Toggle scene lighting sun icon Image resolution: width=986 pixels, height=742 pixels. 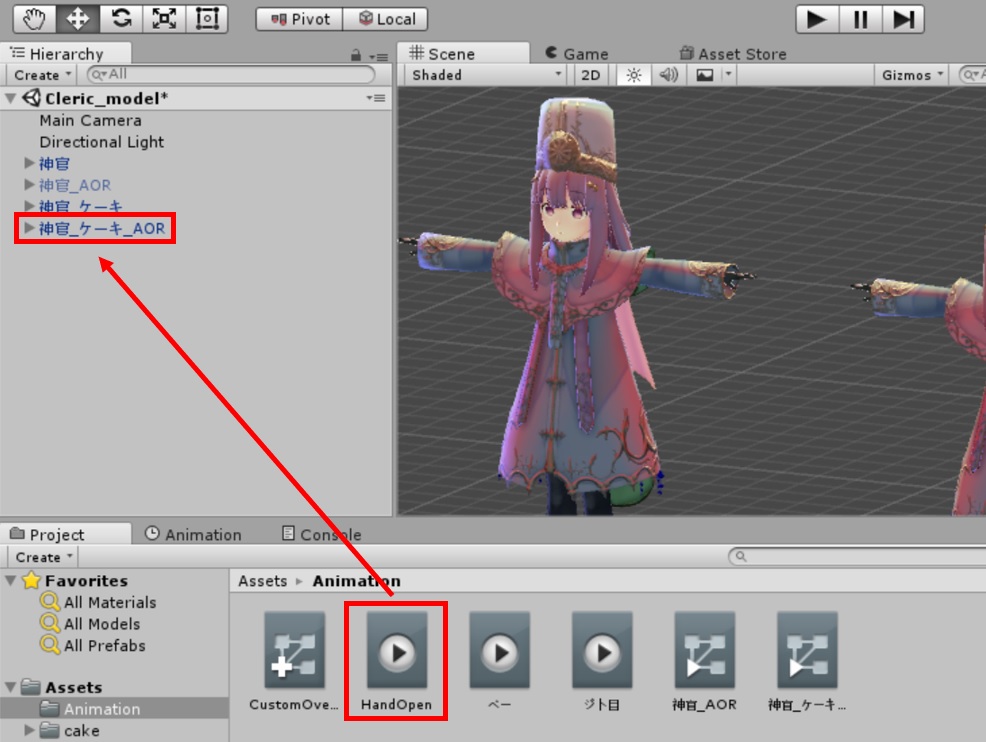point(633,75)
